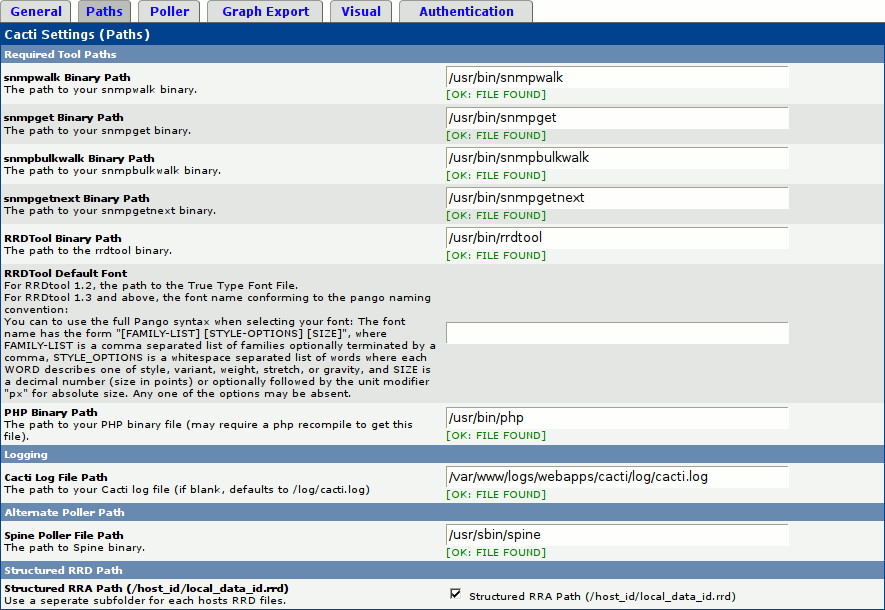Screen dimensions: 885x610
Task: Click the 'RRDTool Default Font' label
Action: coord(65,273)
